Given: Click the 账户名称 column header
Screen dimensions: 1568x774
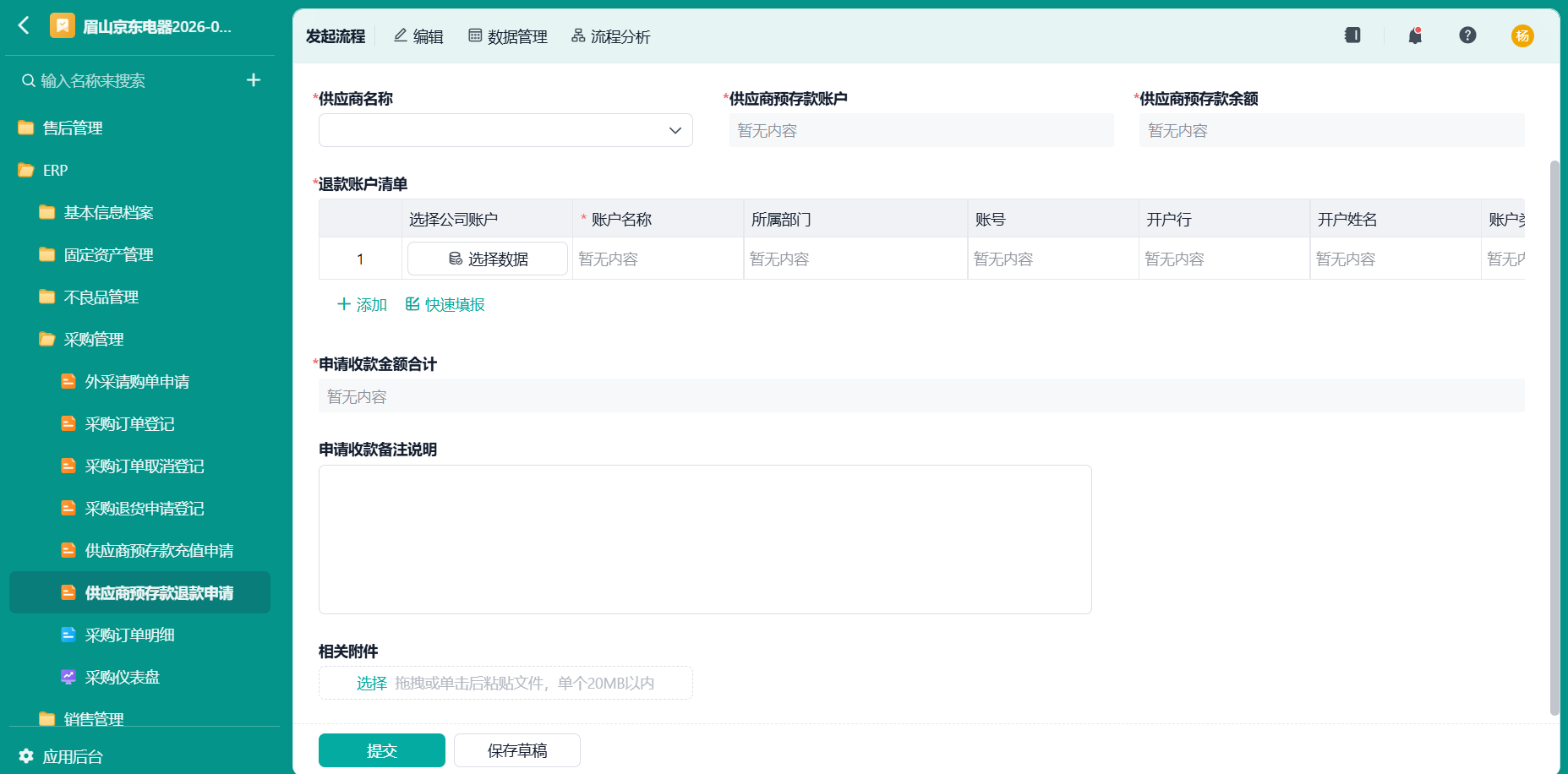Looking at the screenshot, I should (x=658, y=219).
